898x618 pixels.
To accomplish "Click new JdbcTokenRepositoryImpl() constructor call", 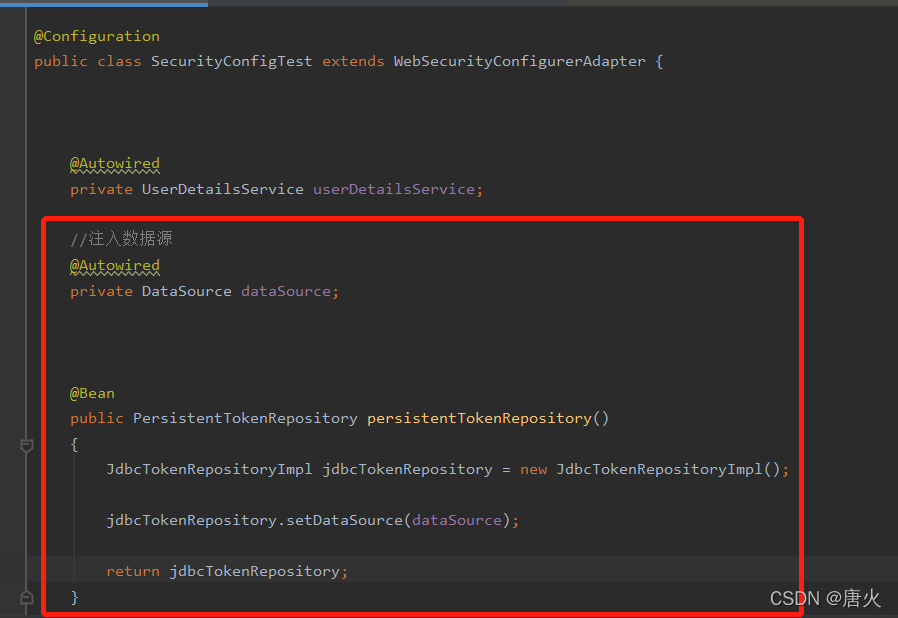I will 650,470.
